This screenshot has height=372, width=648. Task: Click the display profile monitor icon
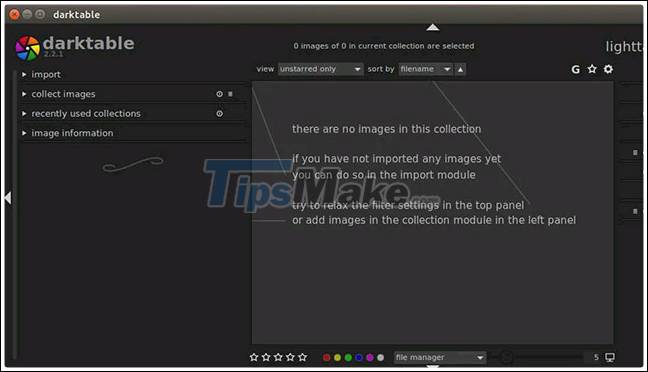click(610, 358)
